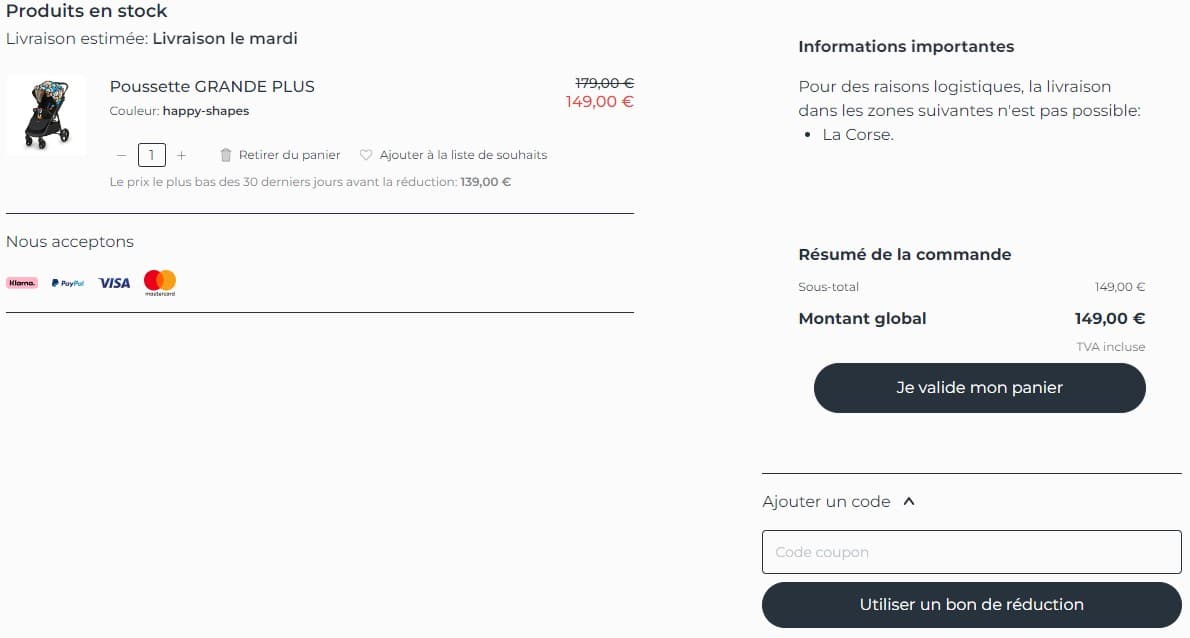Click the minus icon to decrease quantity

[121, 155]
